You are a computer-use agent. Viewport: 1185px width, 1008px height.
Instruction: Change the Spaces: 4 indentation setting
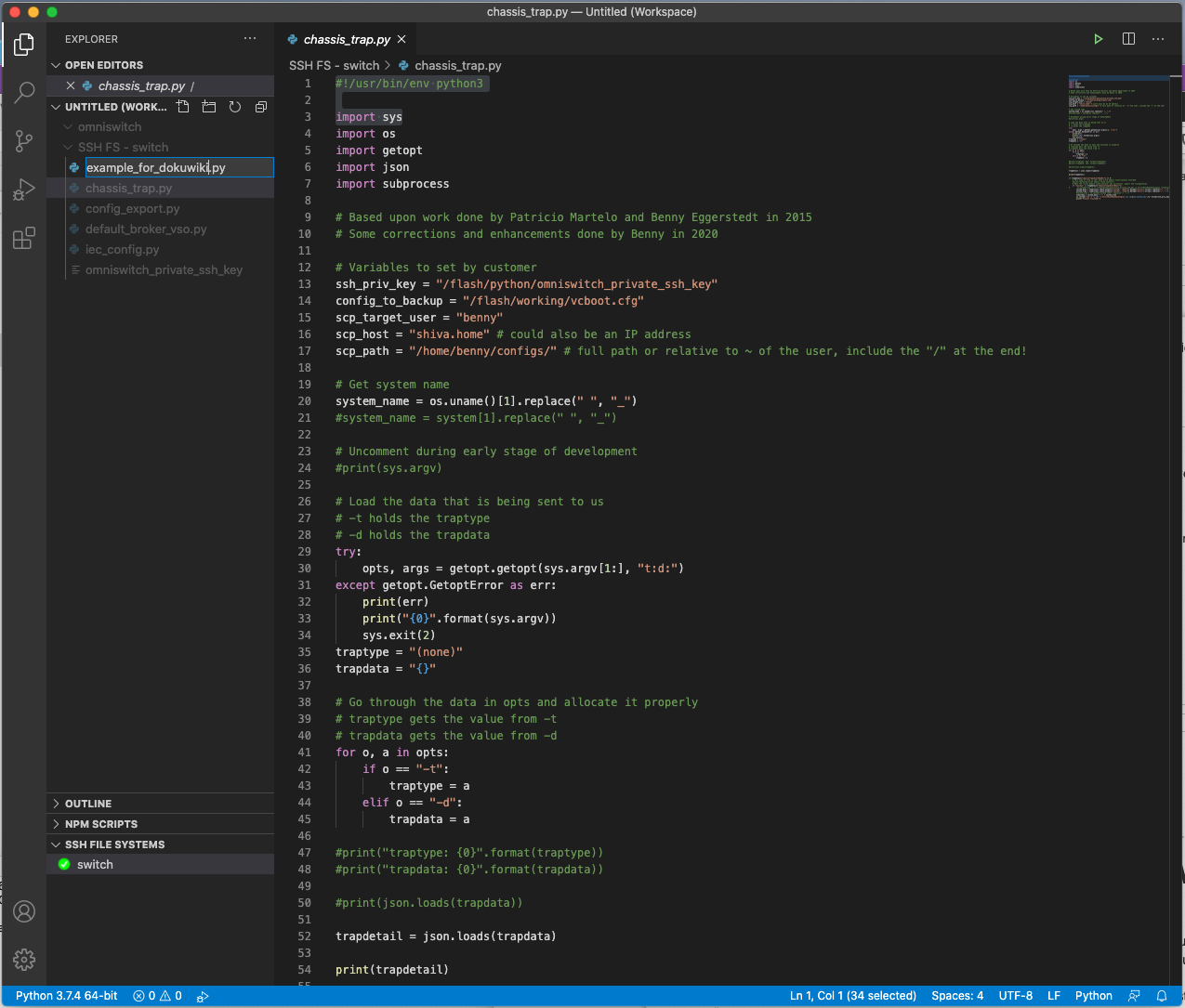click(956, 995)
